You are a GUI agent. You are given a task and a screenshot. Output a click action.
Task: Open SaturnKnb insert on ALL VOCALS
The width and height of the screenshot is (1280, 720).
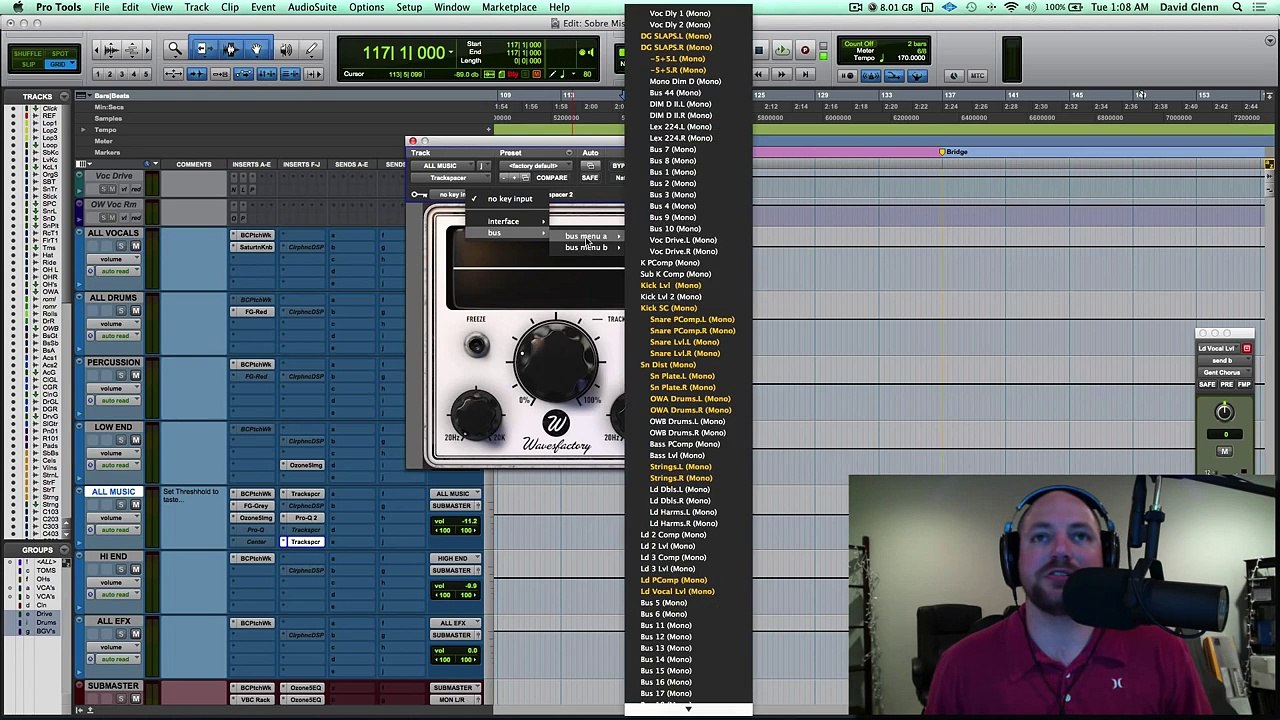coord(255,247)
